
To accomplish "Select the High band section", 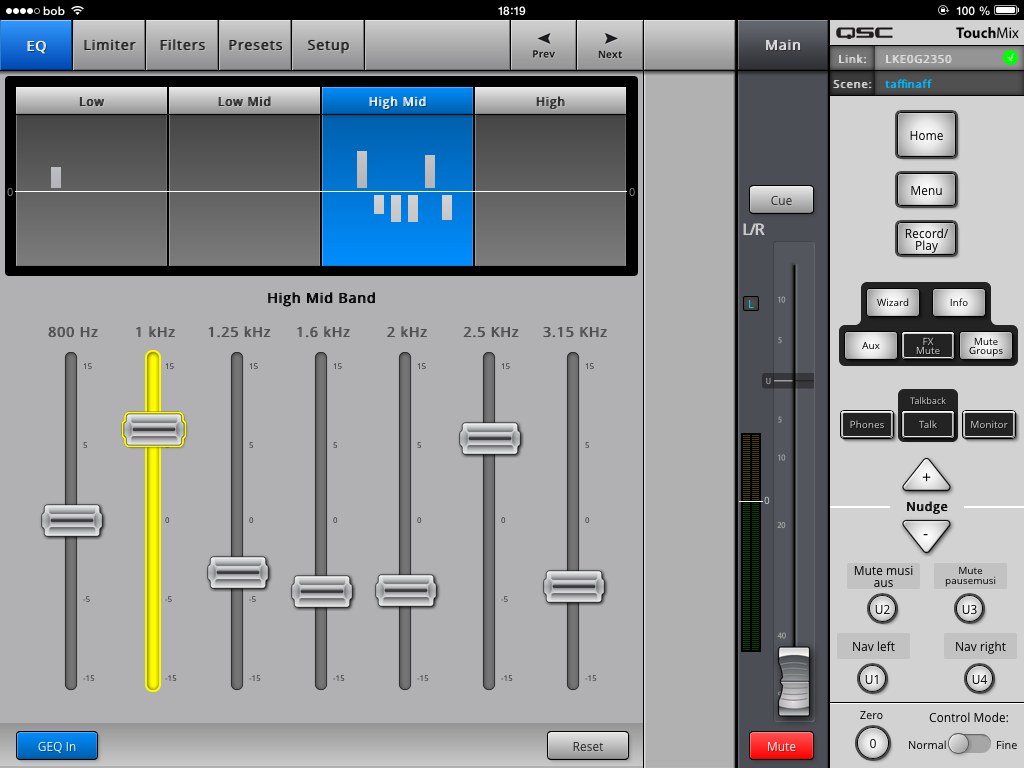I will click(550, 176).
